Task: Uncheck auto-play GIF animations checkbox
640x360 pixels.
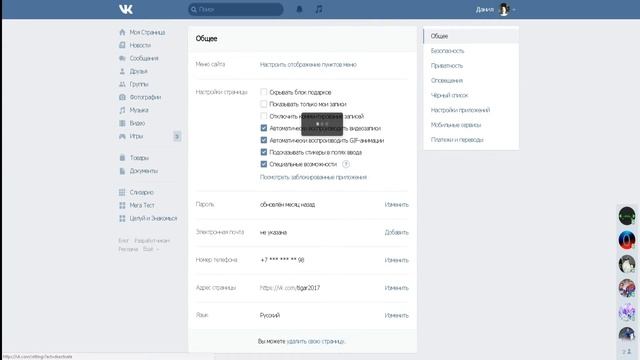Action: coord(264,140)
